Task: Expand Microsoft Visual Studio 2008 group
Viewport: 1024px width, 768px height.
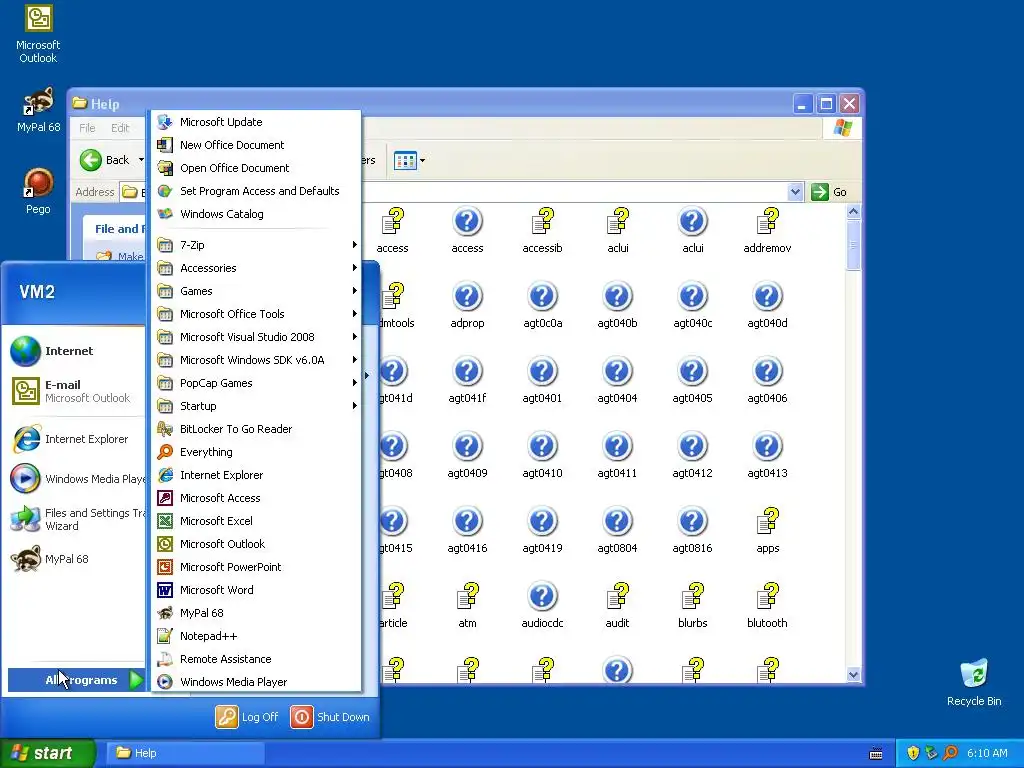Action: click(256, 337)
